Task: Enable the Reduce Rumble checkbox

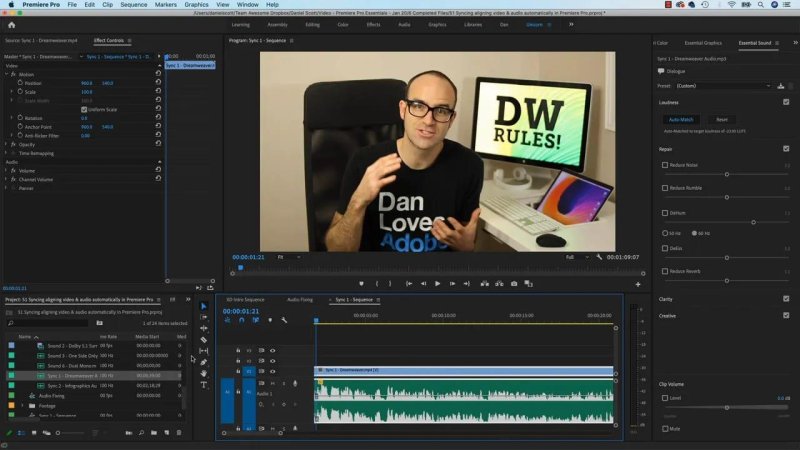Action: click(665, 188)
